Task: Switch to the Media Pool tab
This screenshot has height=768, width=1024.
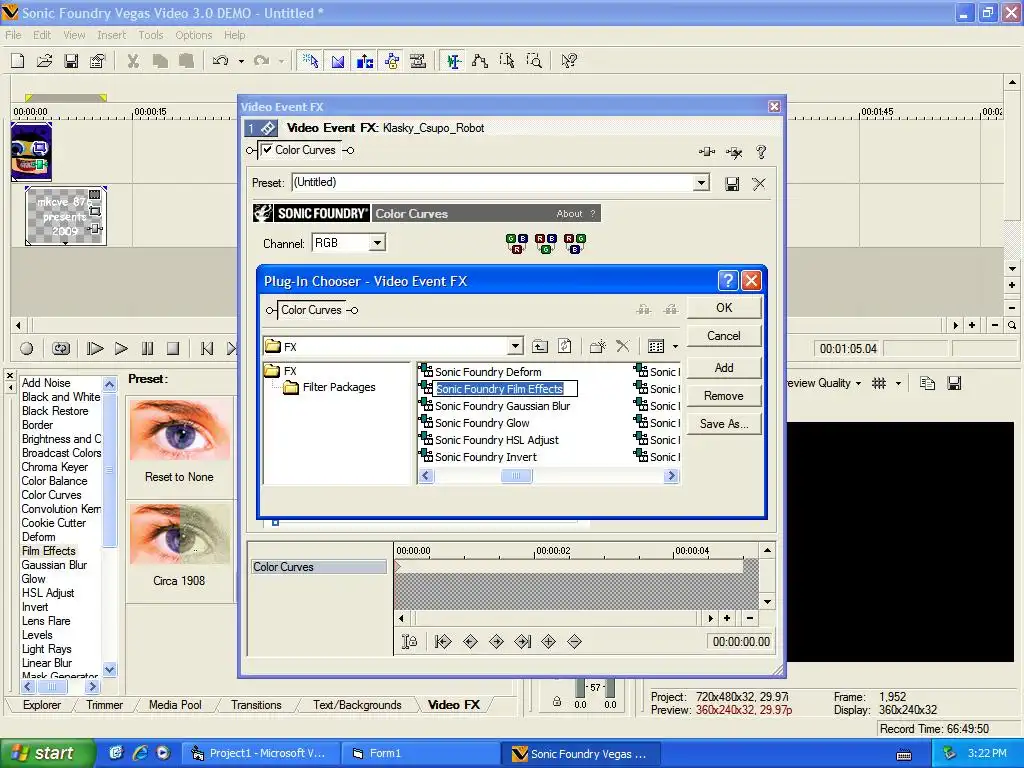Action: [175, 705]
